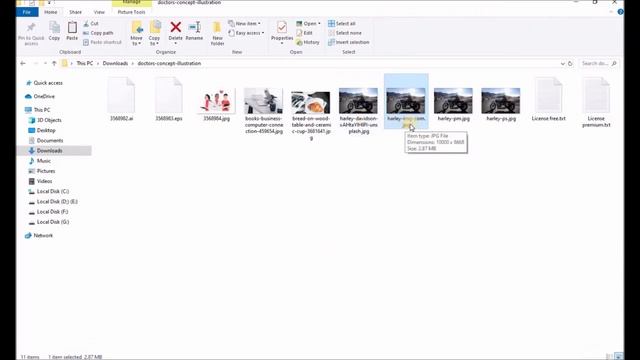Select License premium.txt file
The width and height of the screenshot is (640, 360).
(596, 102)
